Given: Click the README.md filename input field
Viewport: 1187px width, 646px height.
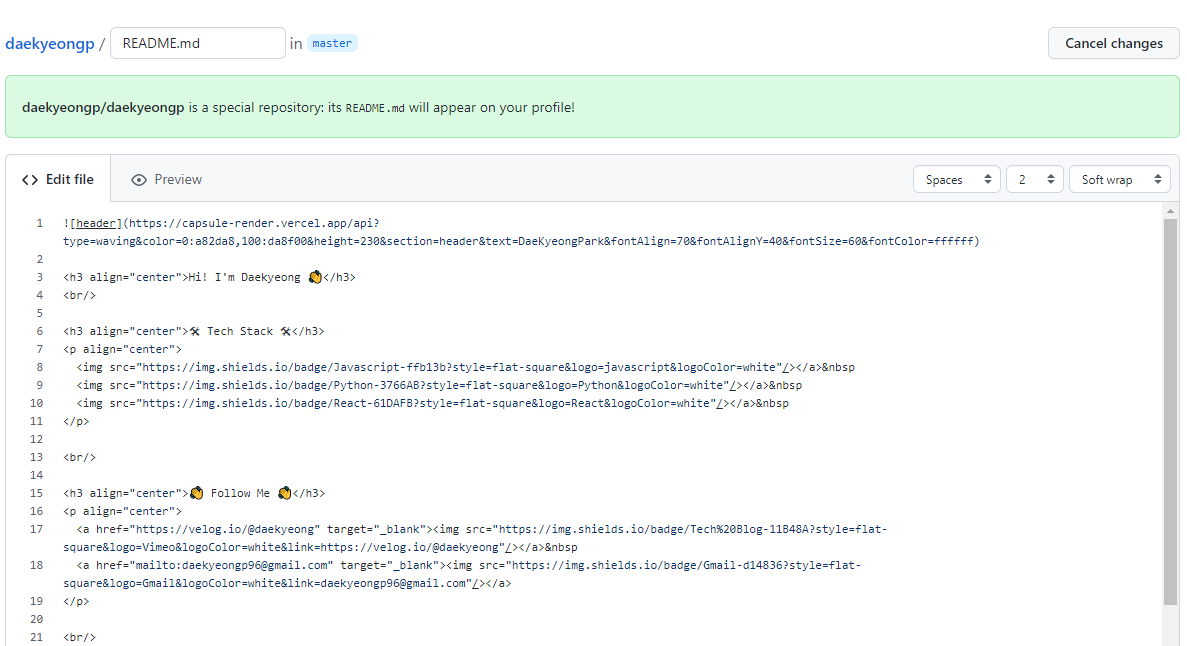Looking at the screenshot, I should [x=198, y=43].
